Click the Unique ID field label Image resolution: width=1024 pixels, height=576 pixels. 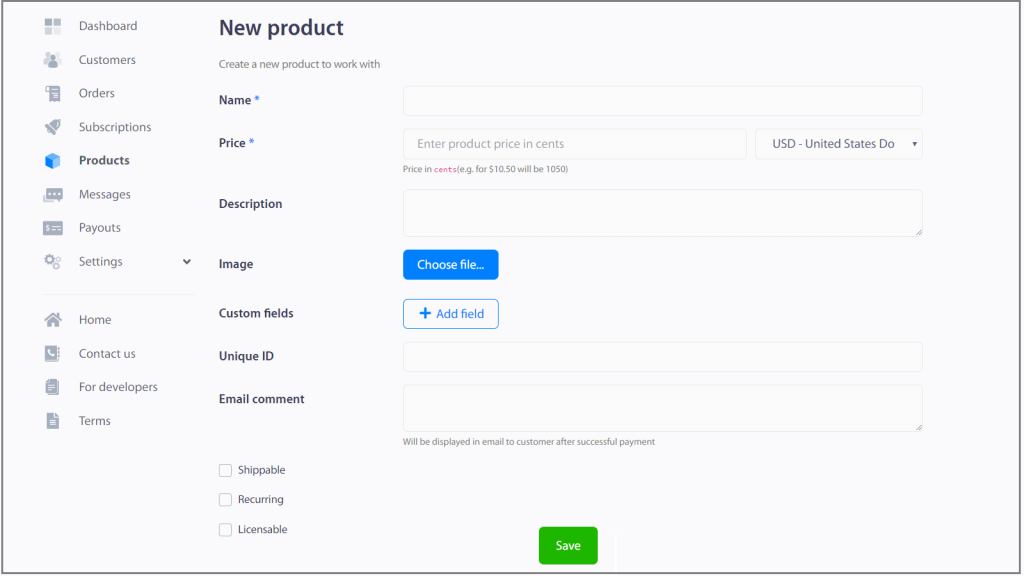tap(246, 356)
